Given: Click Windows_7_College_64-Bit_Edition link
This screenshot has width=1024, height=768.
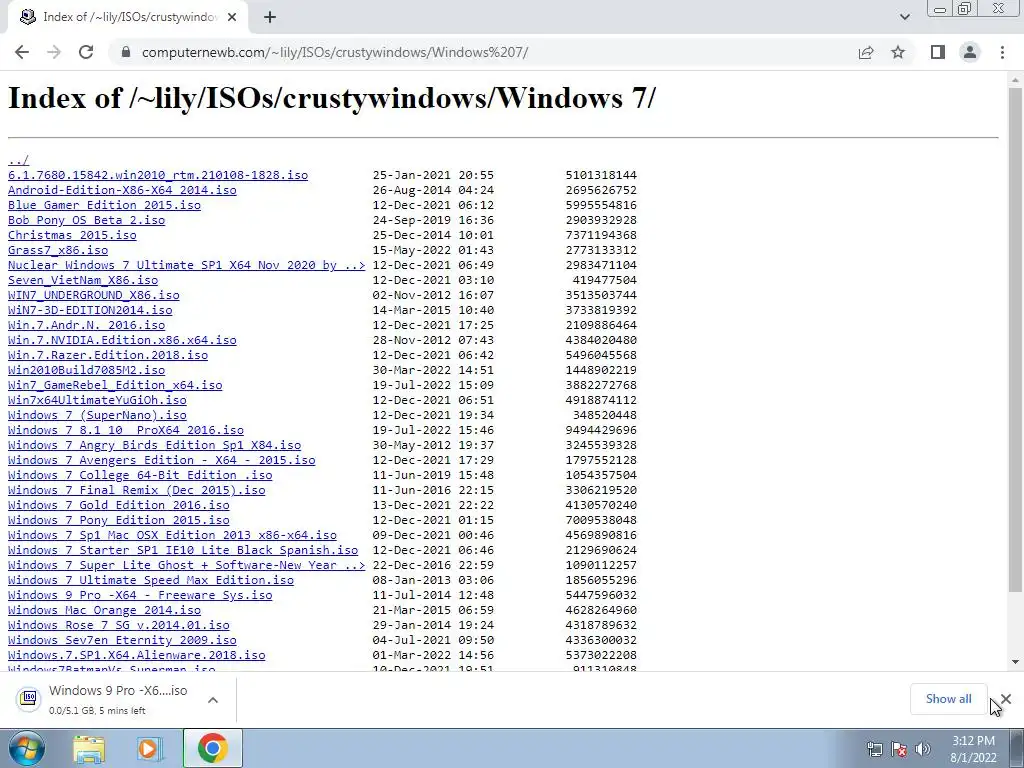Looking at the screenshot, I should pyautogui.click(x=140, y=475).
